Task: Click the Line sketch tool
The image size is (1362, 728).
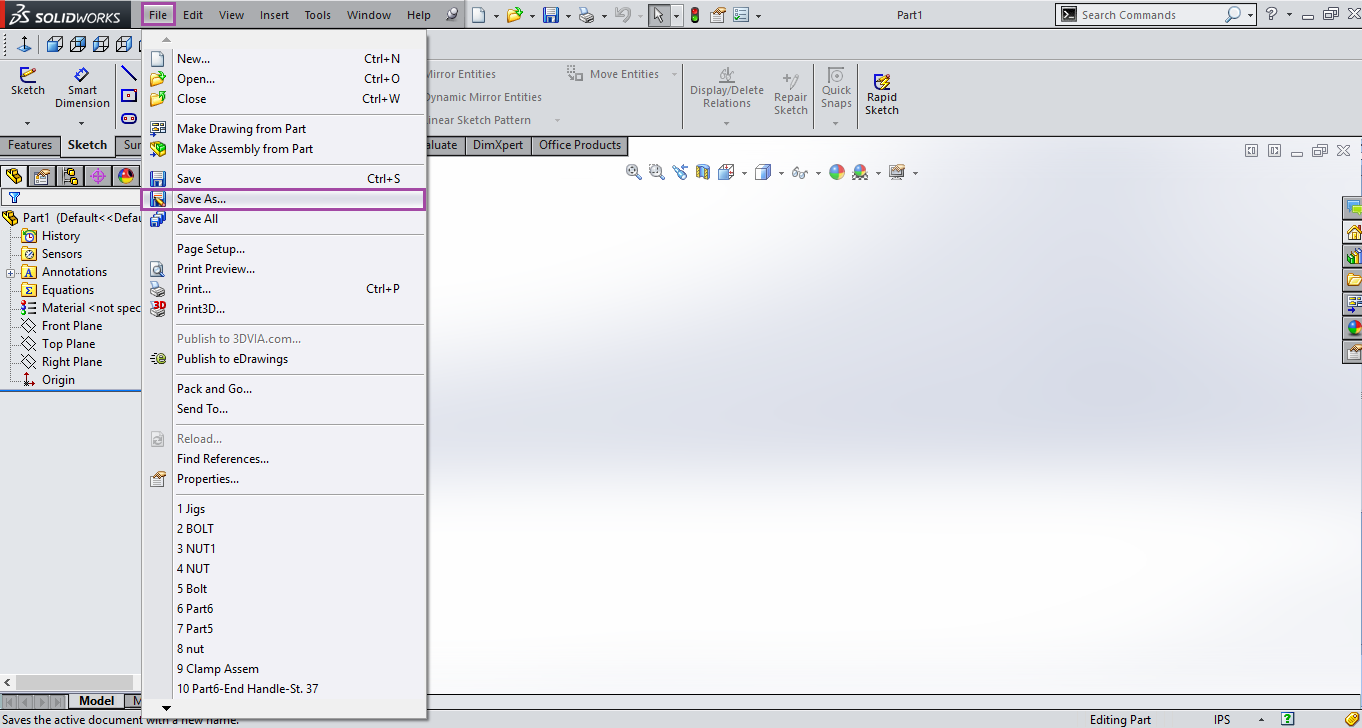Action: [129, 73]
